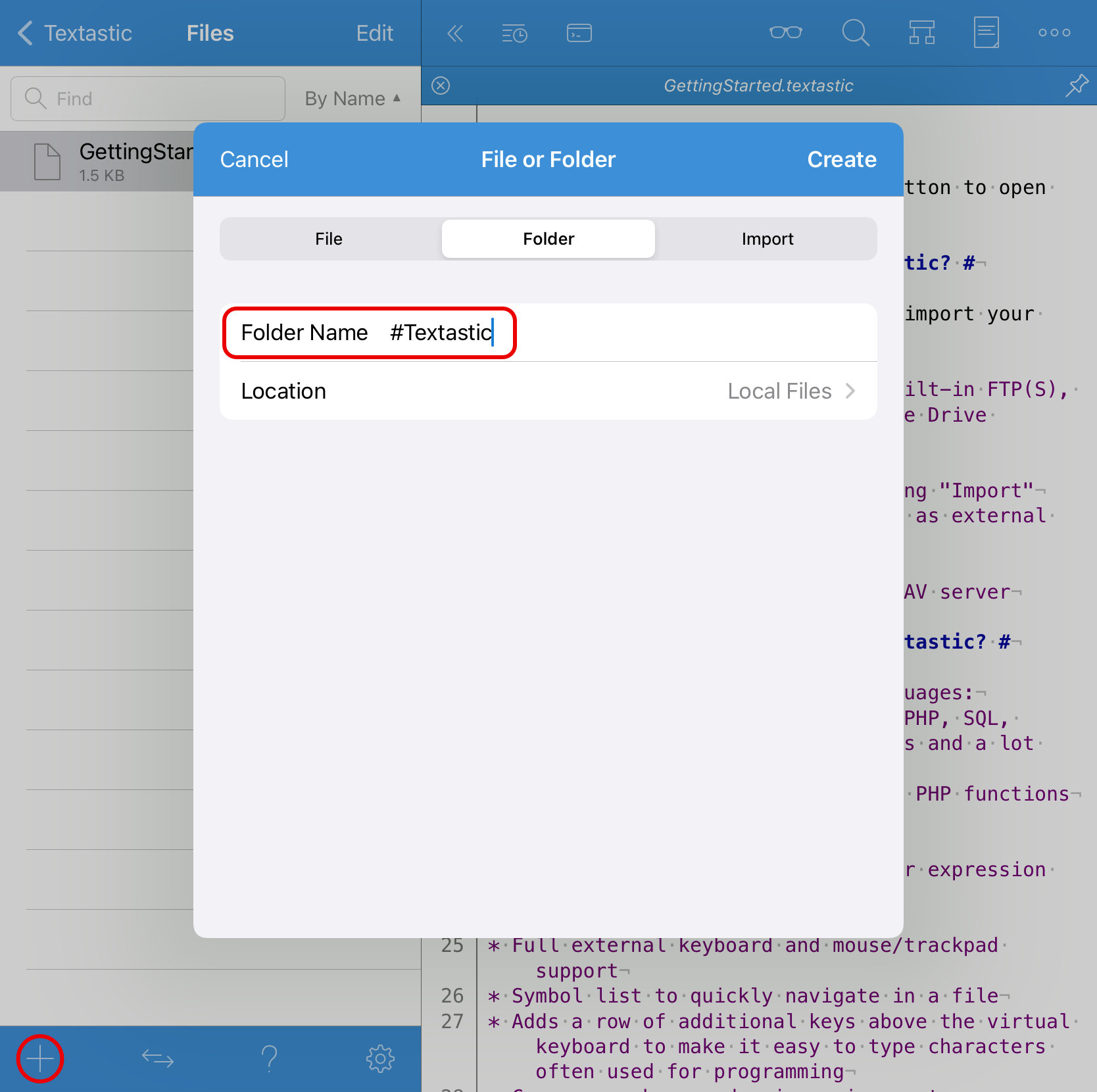Toggle read-only glasses icon
The width and height of the screenshot is (1097, 1092).
(x=786, y=32)
